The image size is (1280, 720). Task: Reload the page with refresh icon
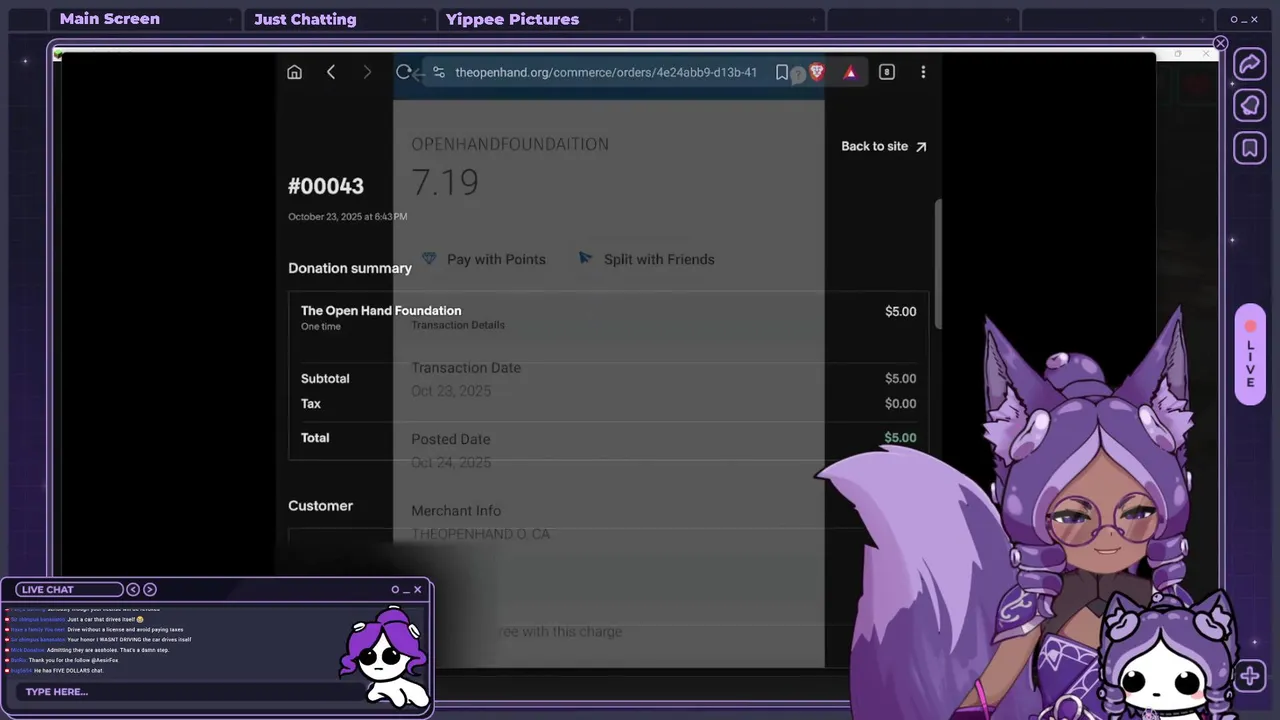point(403,72)
